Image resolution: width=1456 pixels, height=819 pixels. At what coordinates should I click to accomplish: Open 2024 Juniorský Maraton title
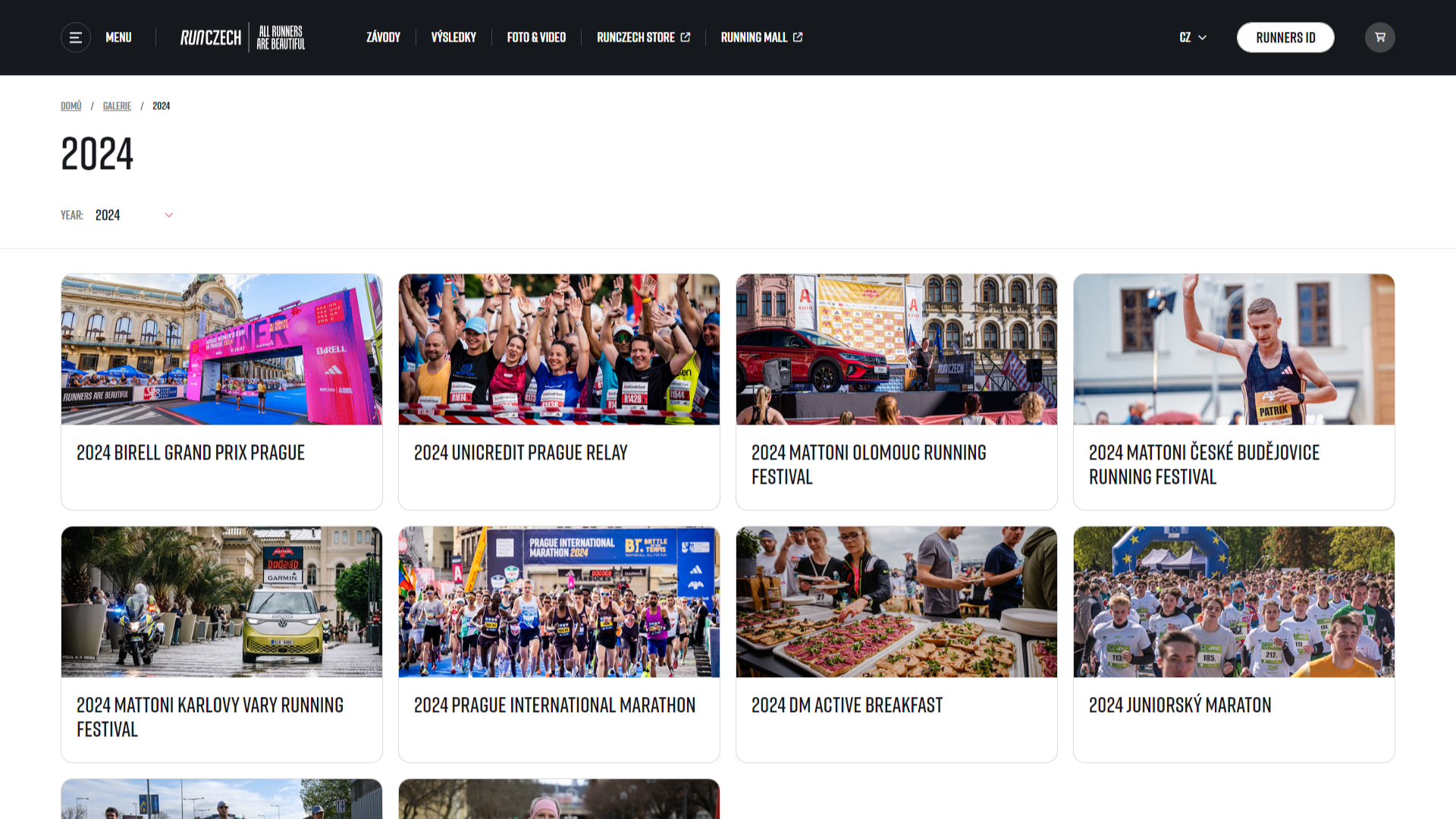1180,705
